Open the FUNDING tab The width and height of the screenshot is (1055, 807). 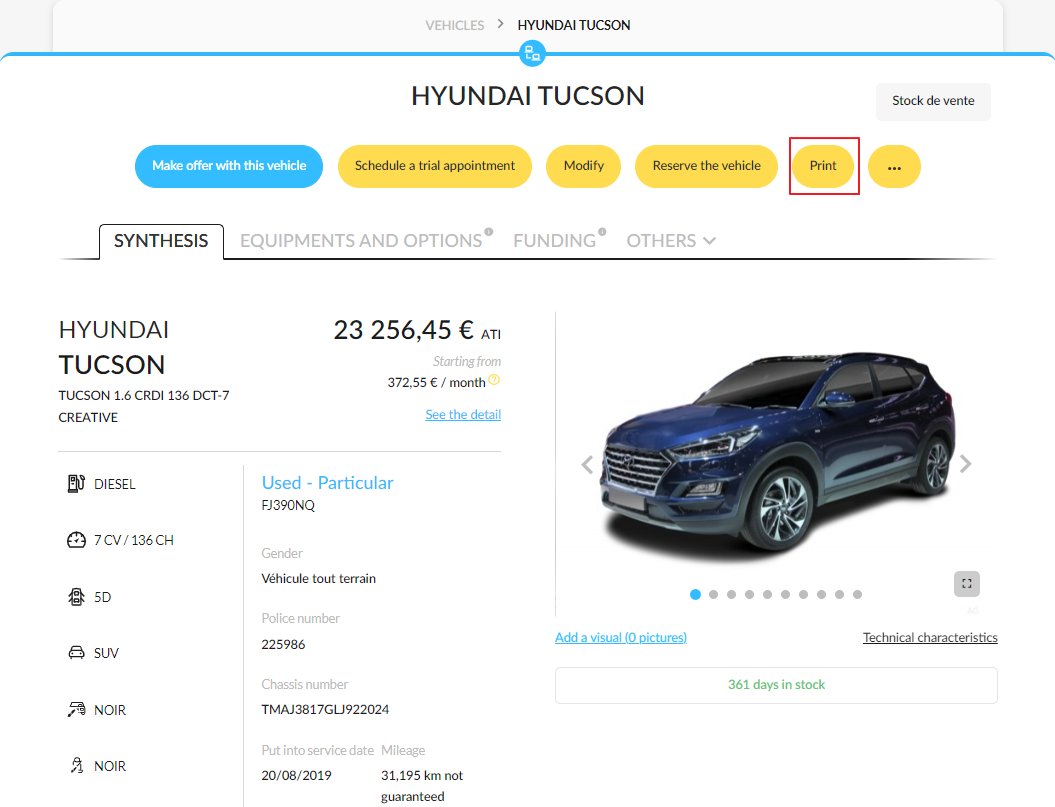(555, 241)
